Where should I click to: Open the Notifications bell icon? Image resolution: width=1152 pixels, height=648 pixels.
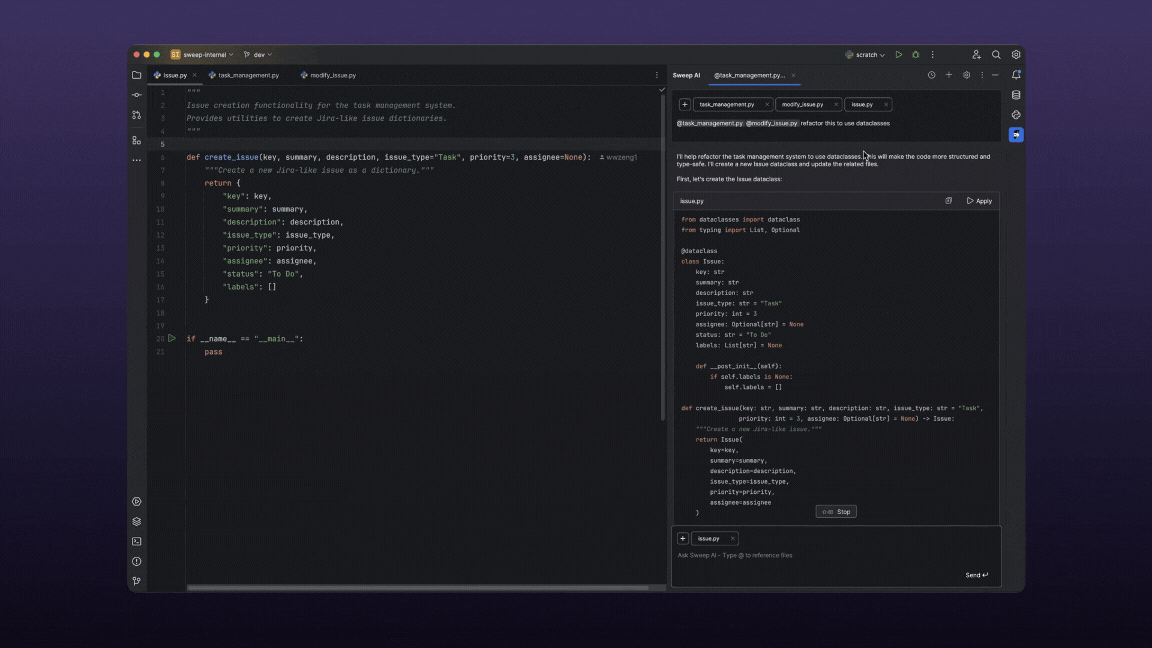coord(1016,75)
